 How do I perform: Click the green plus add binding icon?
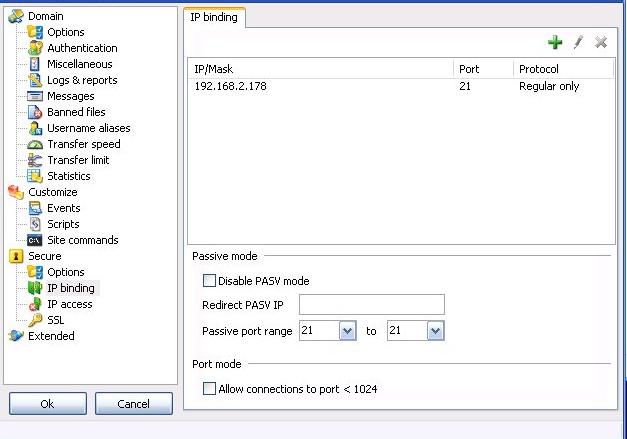coord(555,42)
